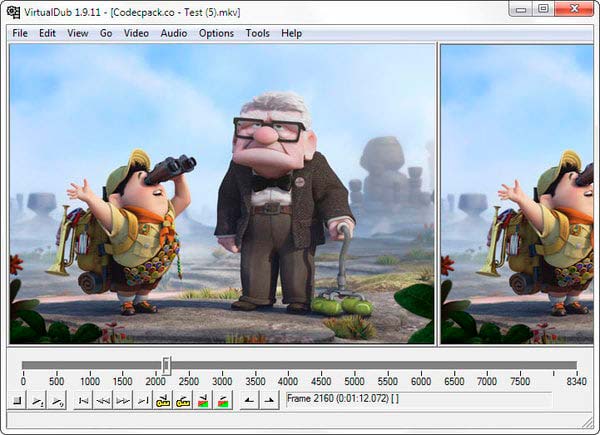Screen dimensions: 600x435
Task: Go to the next keyframe
Action: coord(183,401)
